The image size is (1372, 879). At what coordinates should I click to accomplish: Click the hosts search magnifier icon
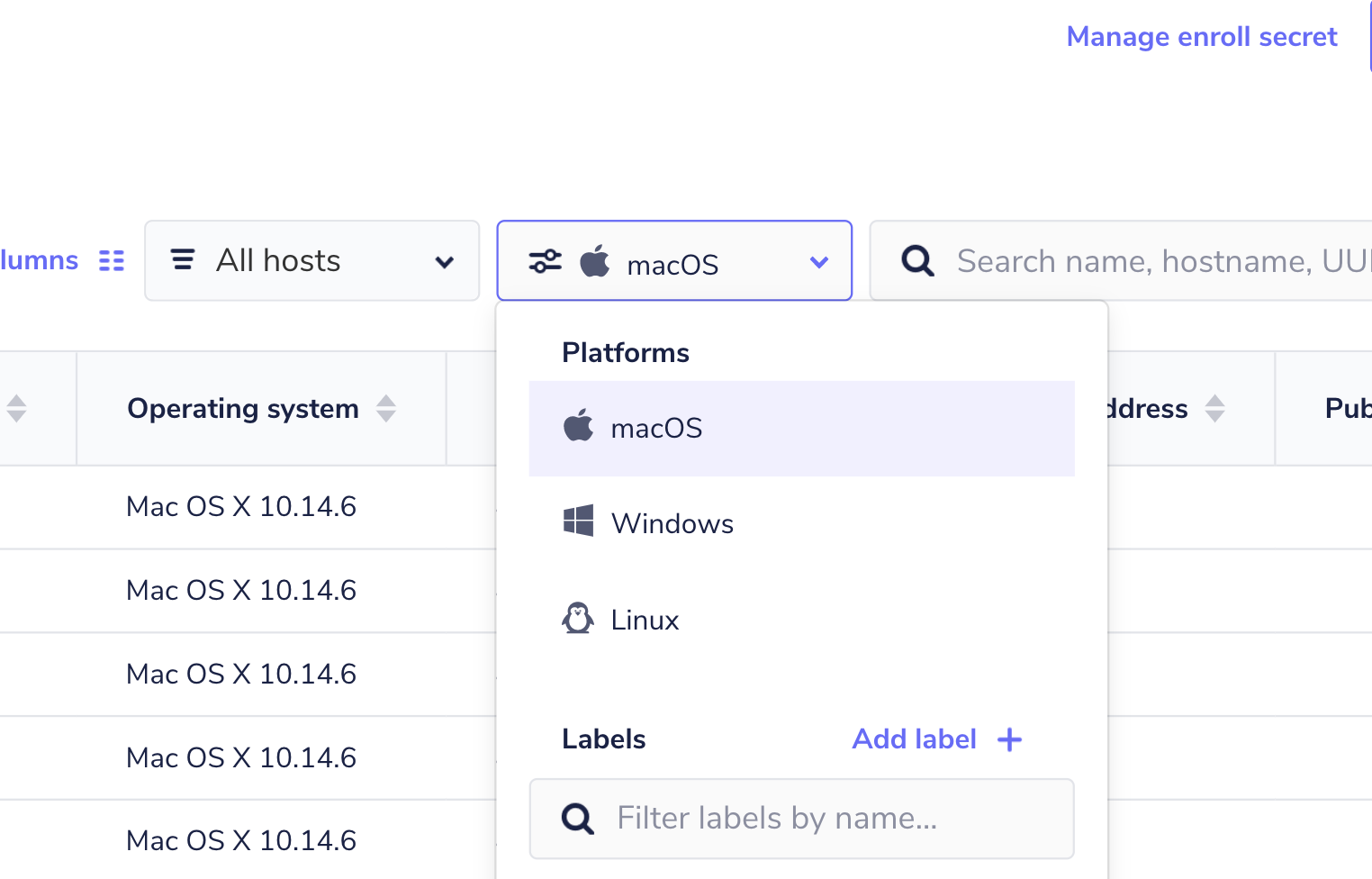click(x=917, y=261)
